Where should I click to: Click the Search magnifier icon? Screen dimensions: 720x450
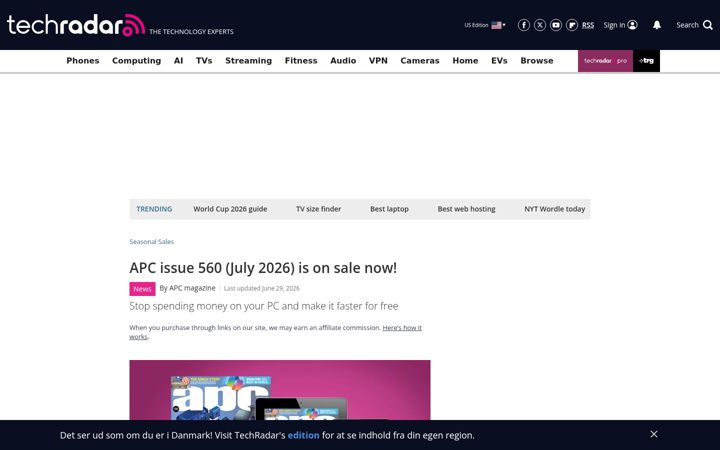(708, 25)
